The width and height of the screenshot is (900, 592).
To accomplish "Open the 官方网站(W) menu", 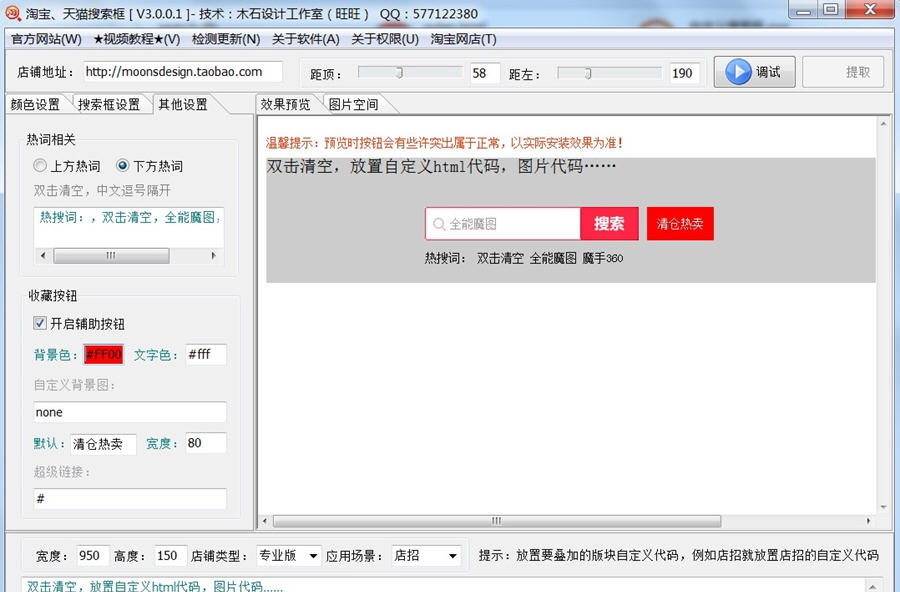I will (x=46, y=39).
